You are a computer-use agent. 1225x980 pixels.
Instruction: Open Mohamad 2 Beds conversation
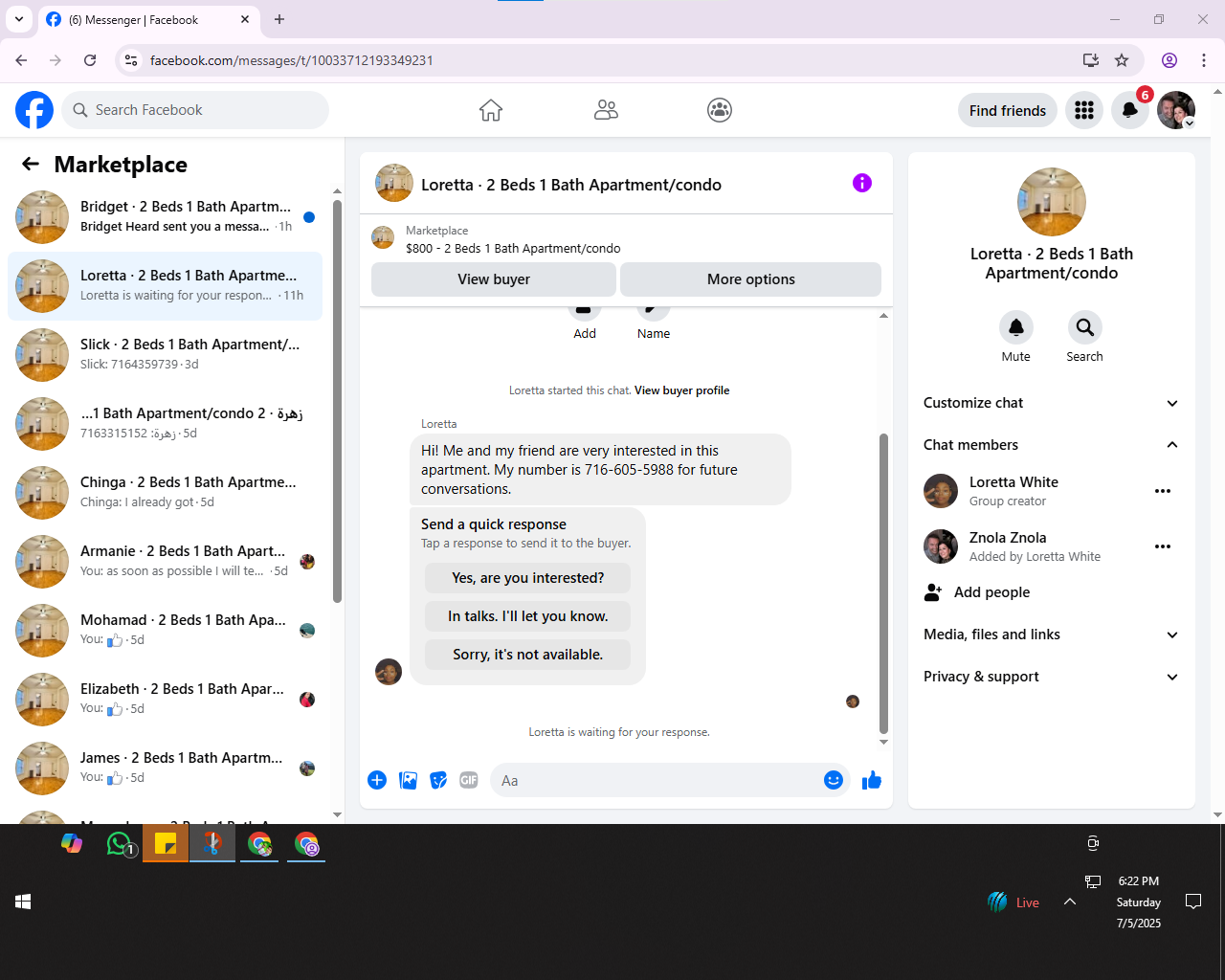166,631
